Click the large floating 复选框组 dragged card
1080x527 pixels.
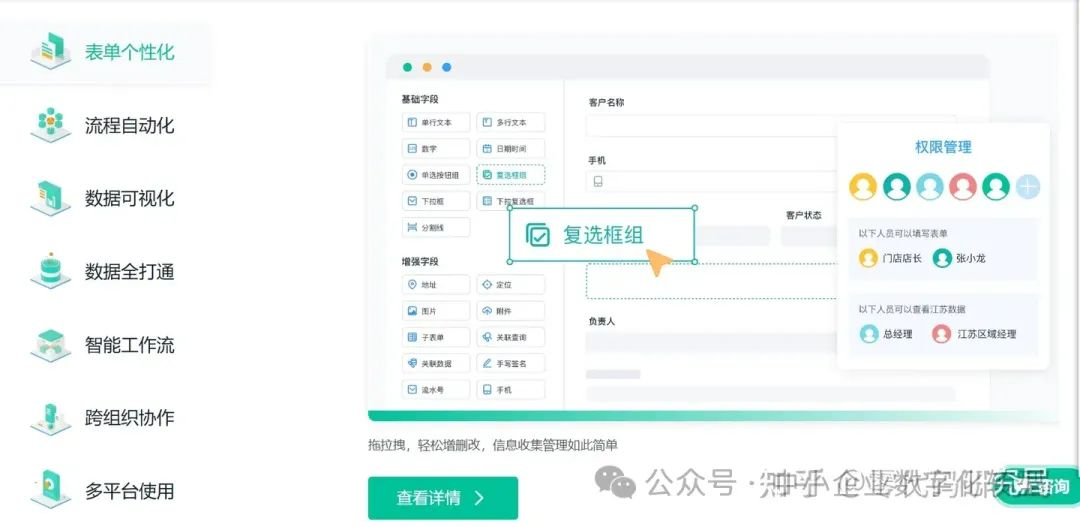(x=602, y=235)
